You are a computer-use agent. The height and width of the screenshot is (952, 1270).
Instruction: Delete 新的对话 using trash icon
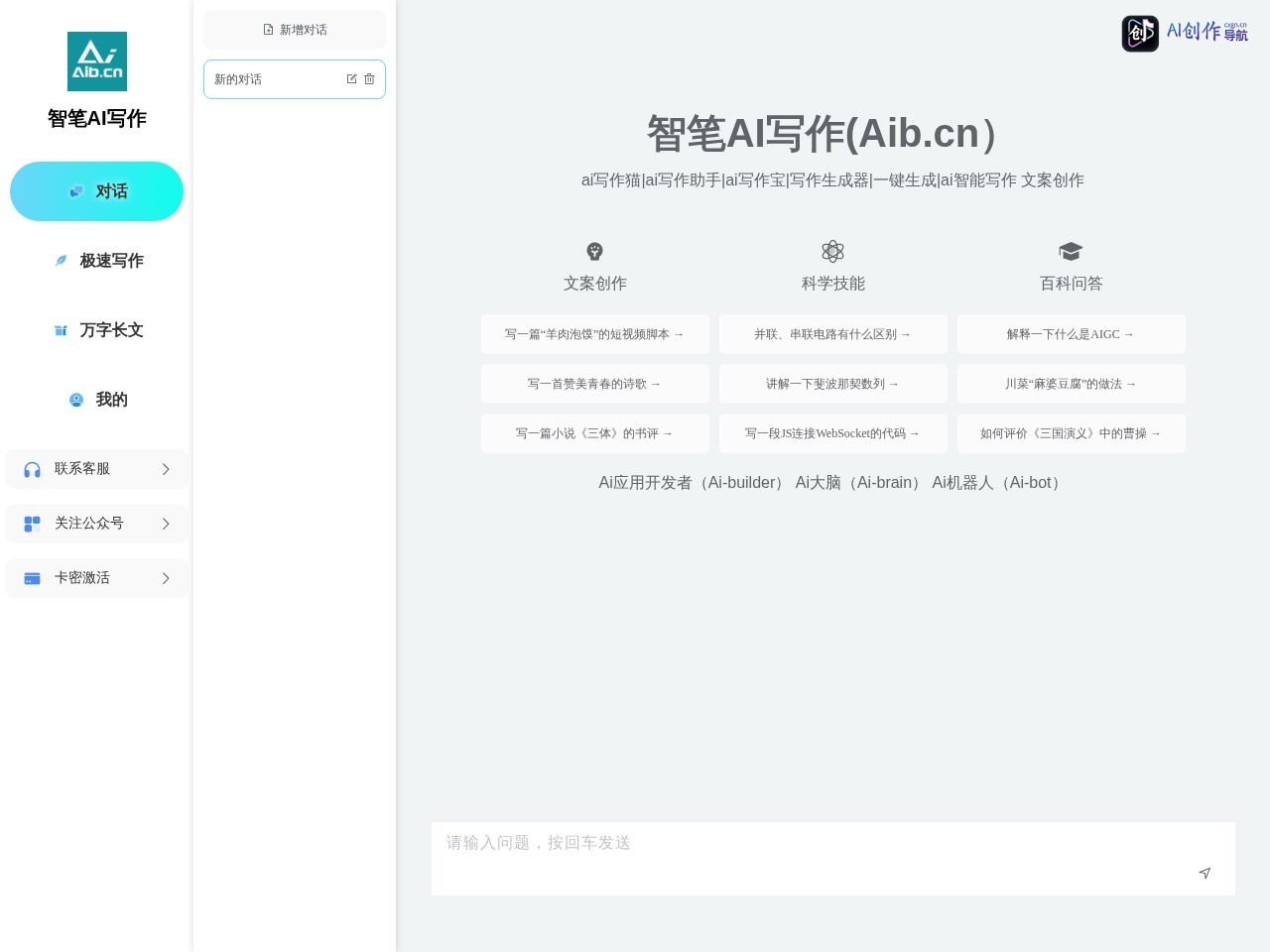pyautogui.click(x=369, y=79)
